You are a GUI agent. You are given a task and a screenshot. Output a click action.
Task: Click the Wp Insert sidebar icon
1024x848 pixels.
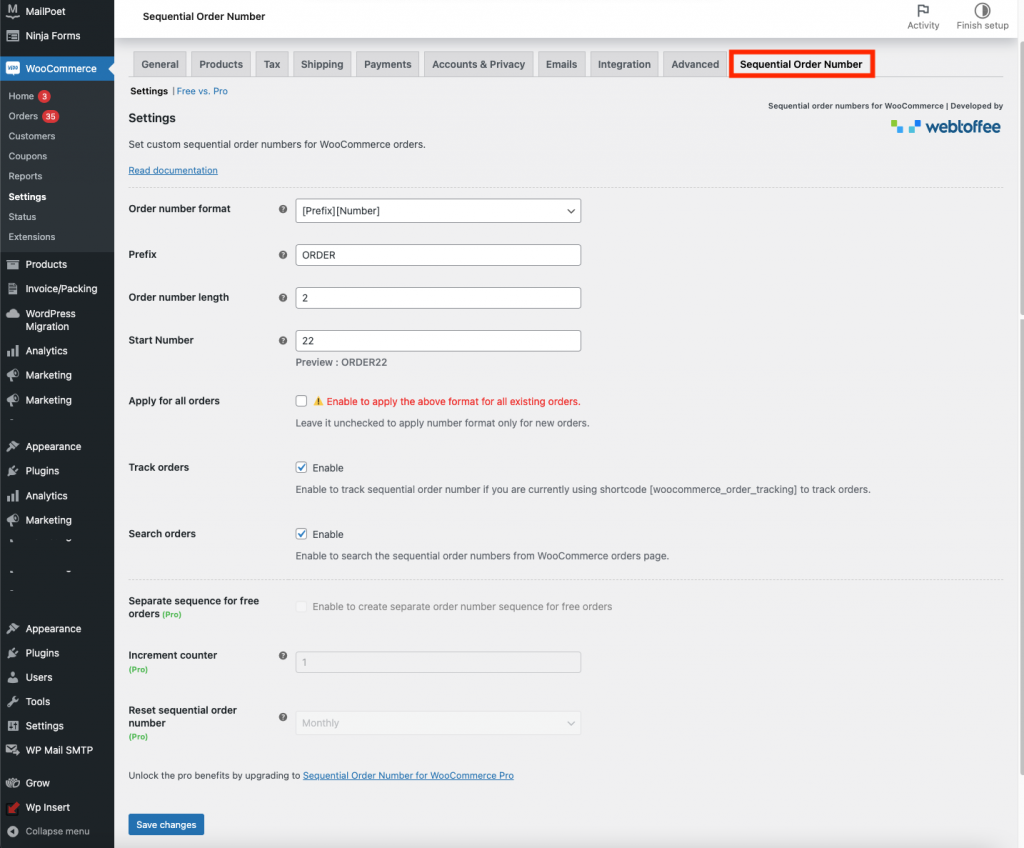pos(12,807)
